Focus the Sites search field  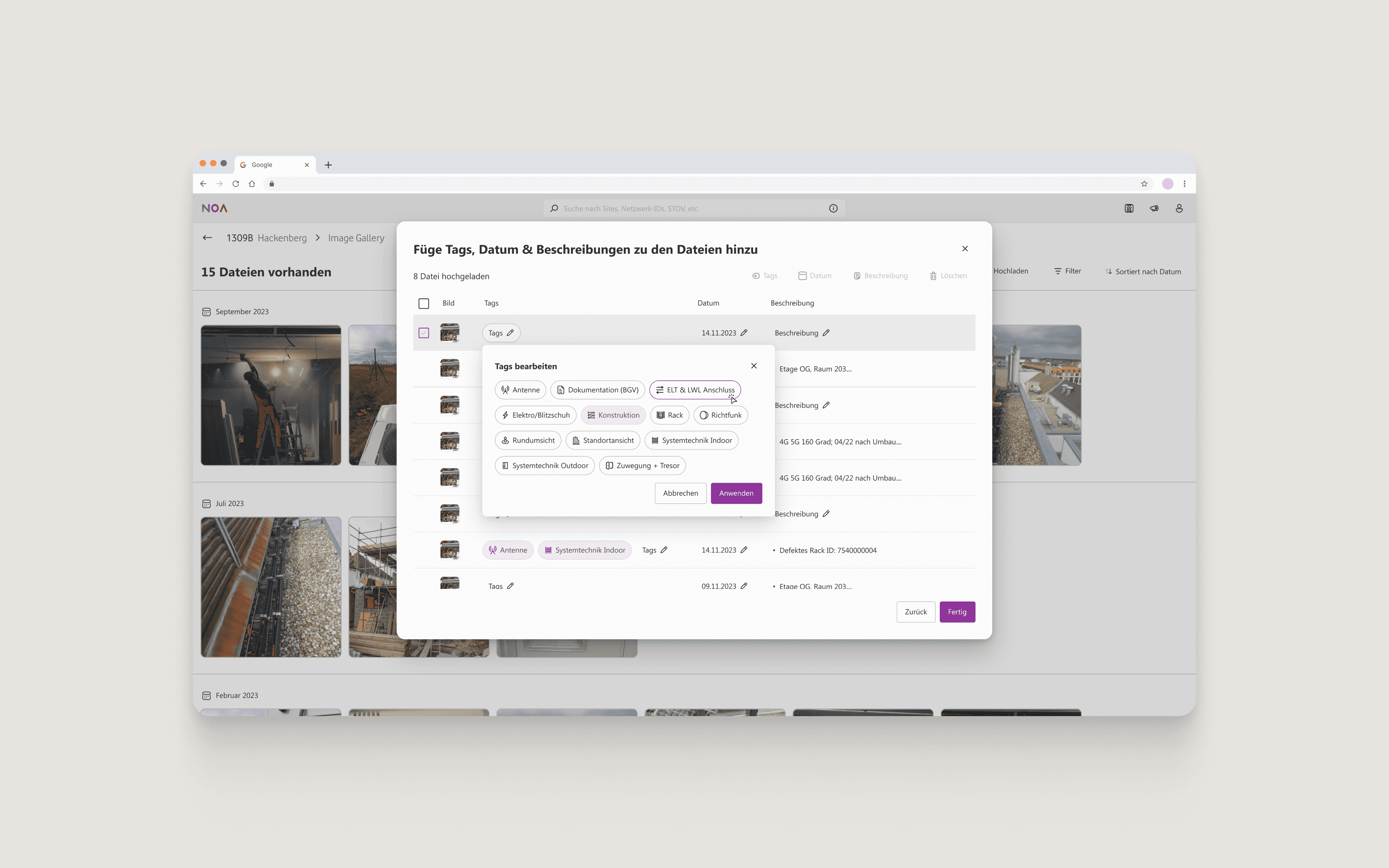(x=694, y=208)
